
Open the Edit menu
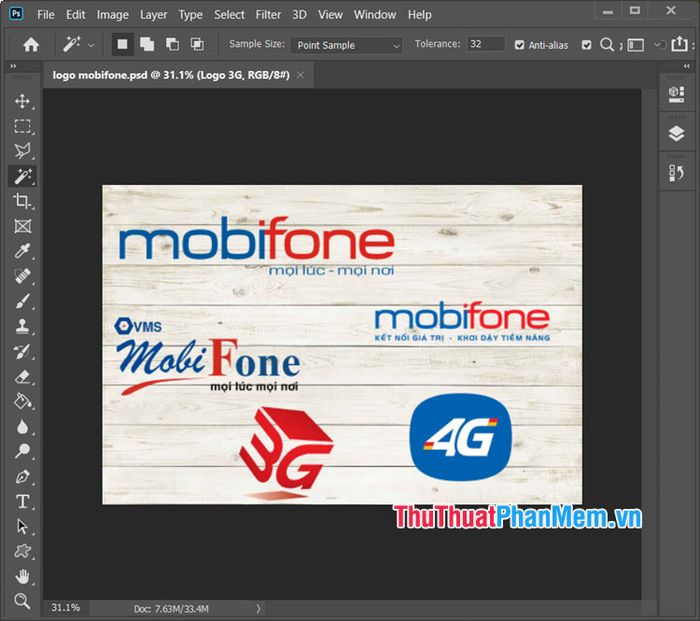(x=75, y=15)
